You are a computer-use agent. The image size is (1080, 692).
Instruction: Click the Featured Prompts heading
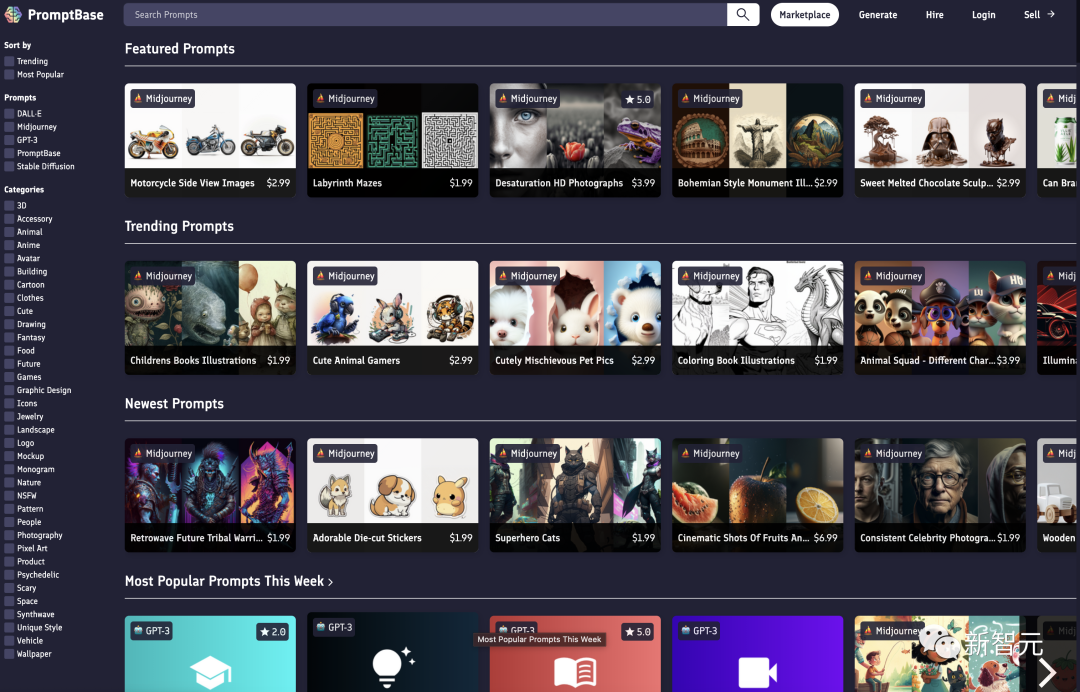click(180, 49)
